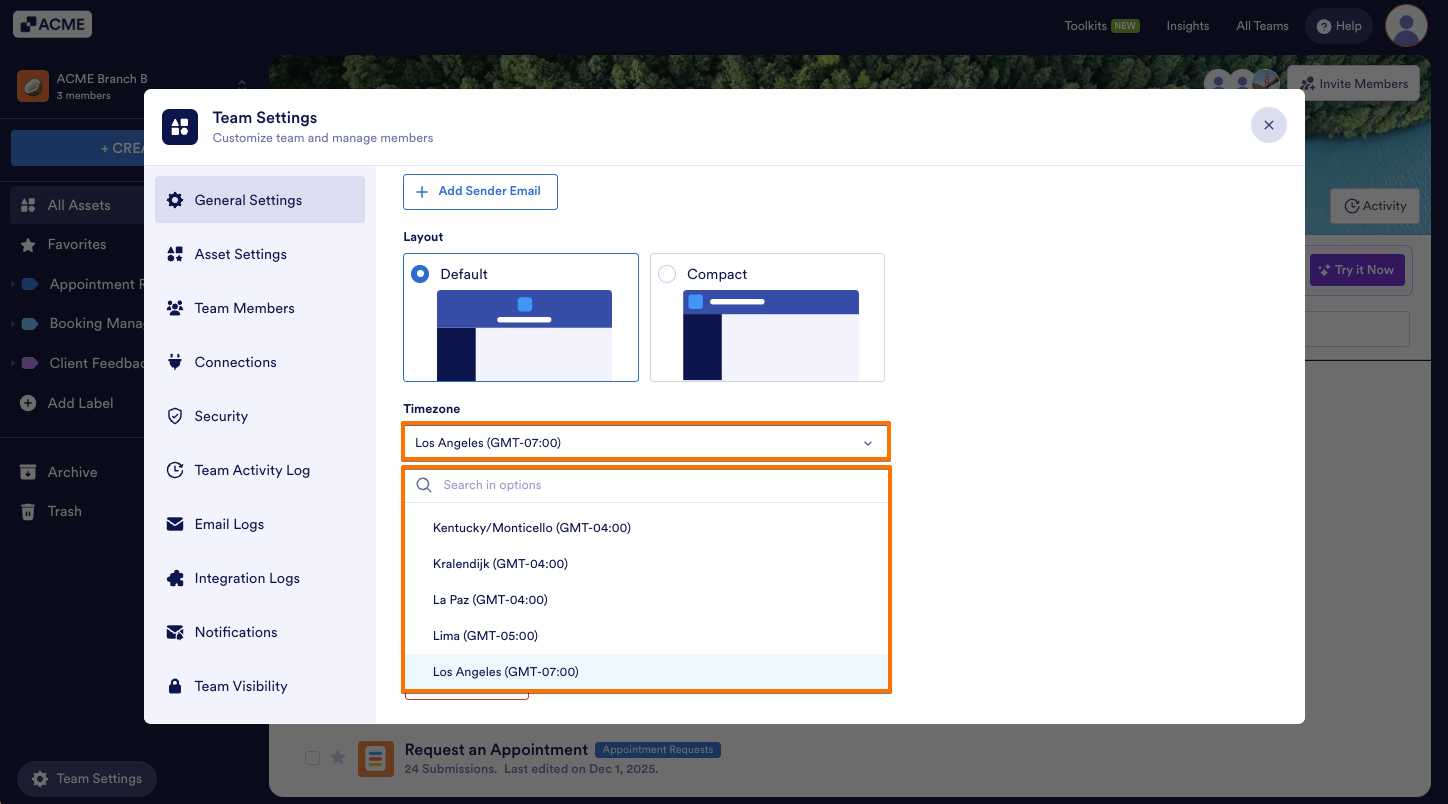Click the Team Activity Log clock icon
The image size is (1448, 804).
[x=175, y=470]
